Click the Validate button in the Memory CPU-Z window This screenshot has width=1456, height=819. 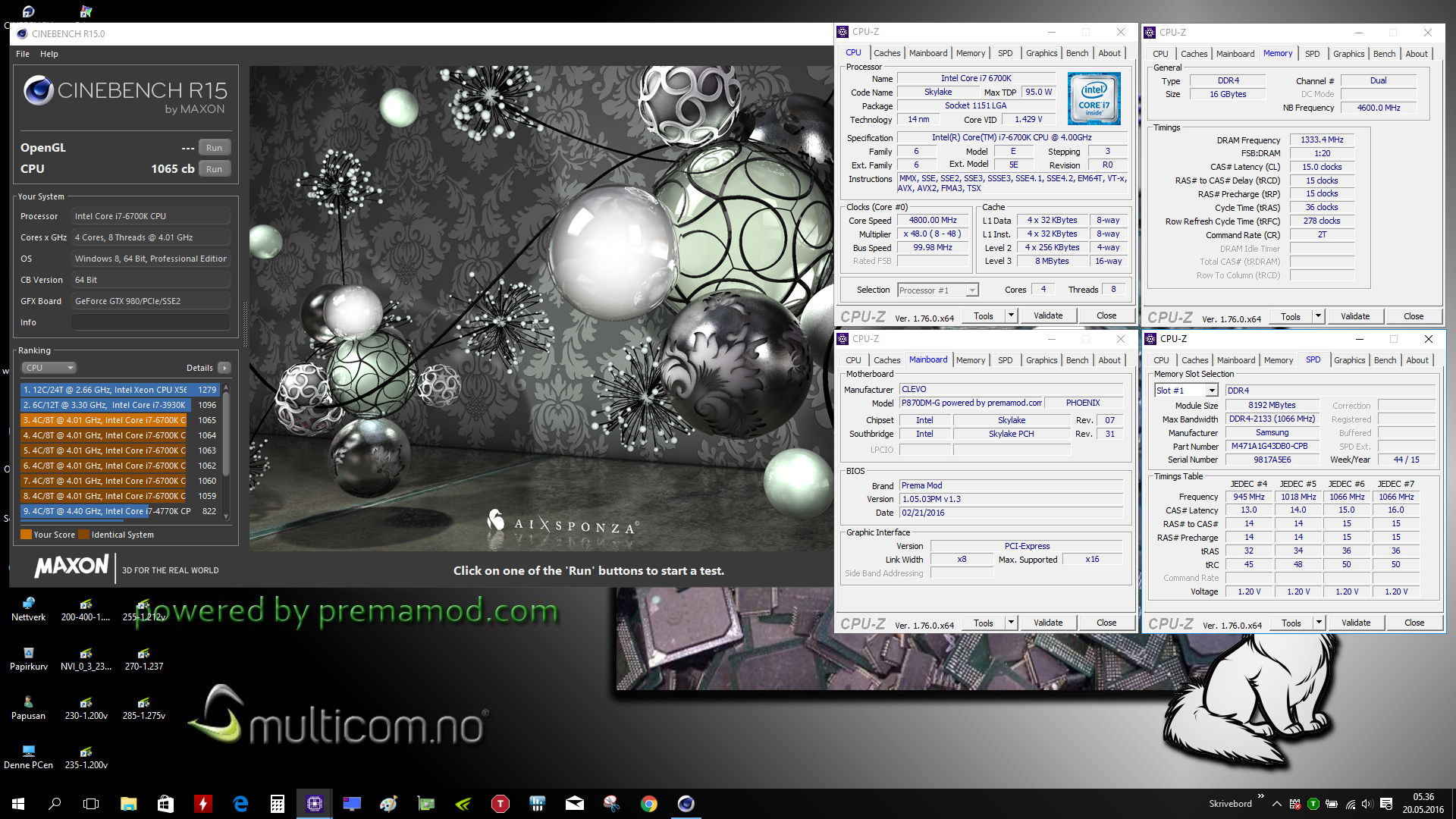(1354, 316)
